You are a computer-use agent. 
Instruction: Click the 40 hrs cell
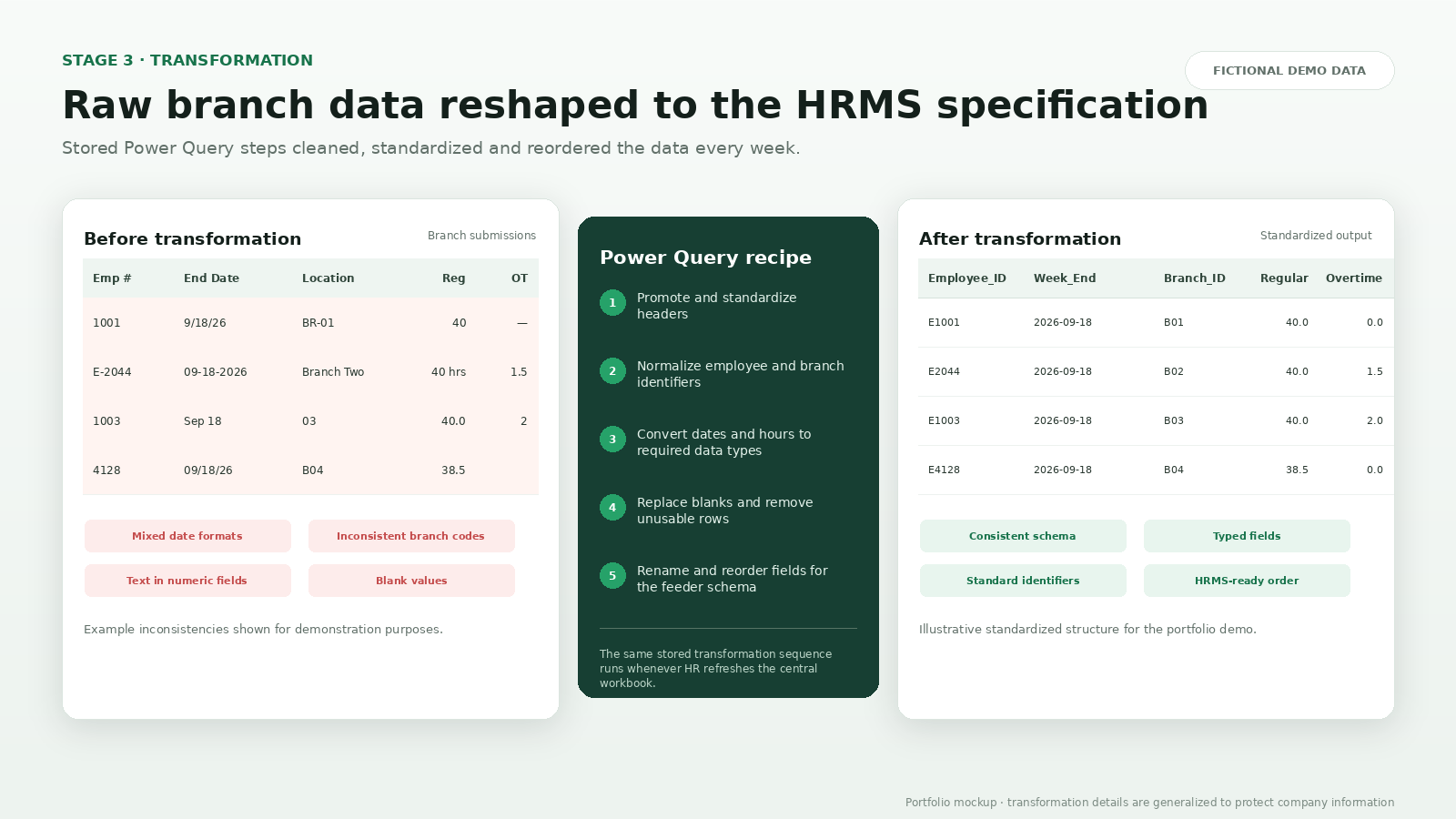coord(449,372)
